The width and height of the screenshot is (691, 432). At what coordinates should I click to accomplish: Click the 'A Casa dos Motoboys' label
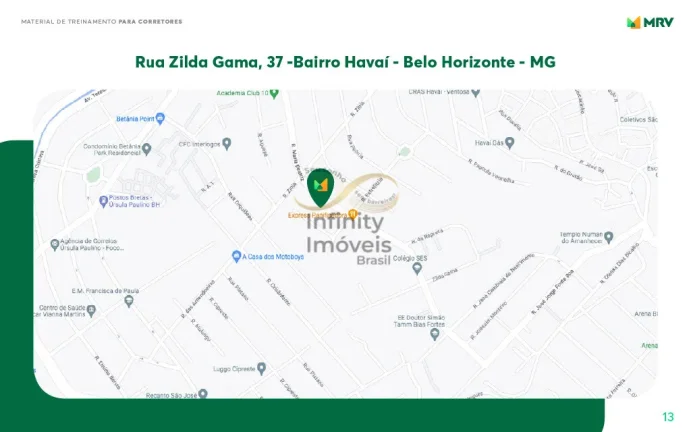tap(273, 257)
